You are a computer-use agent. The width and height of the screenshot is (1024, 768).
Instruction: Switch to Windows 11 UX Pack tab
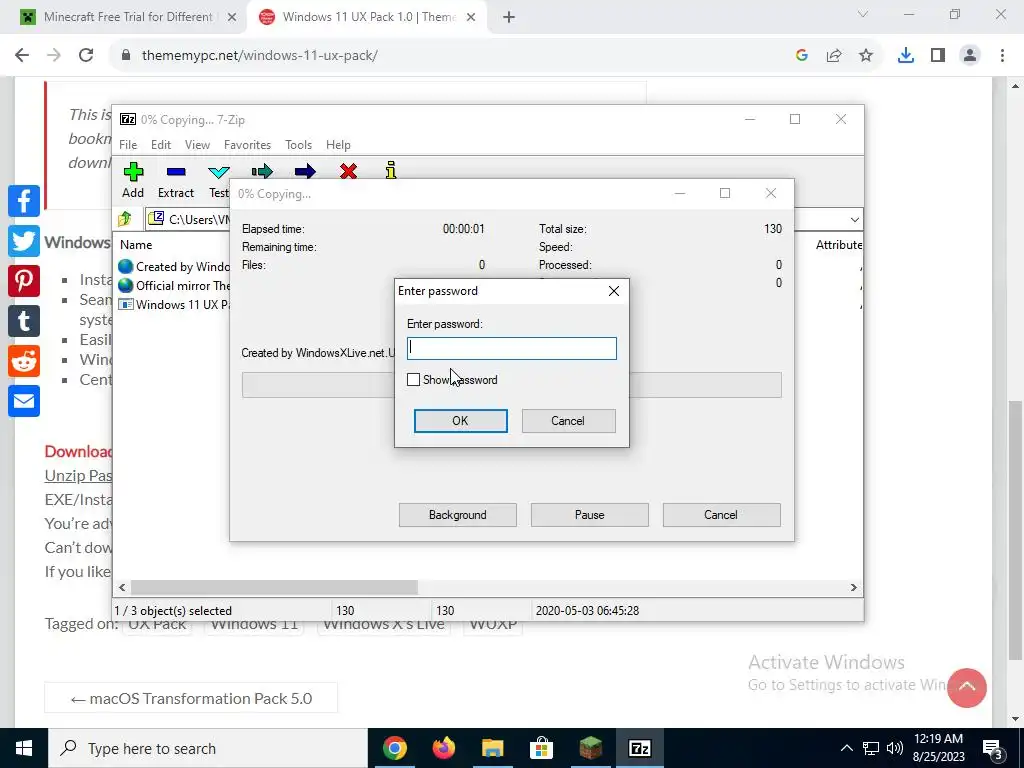click(x=369, y=17)
